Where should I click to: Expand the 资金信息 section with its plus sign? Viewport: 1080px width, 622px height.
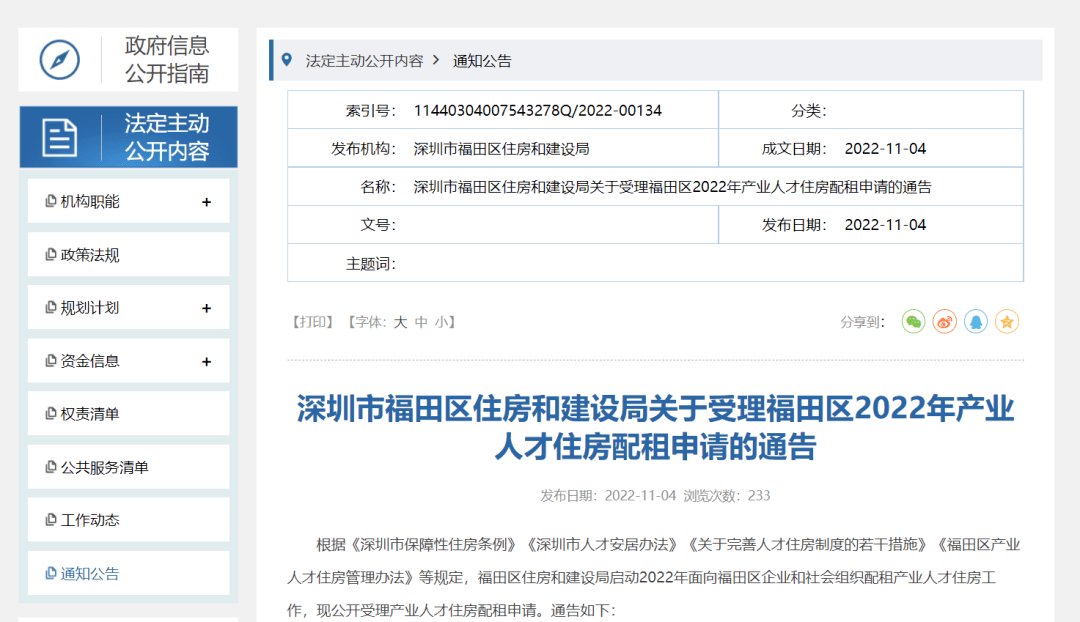click(x=206, y=362)
